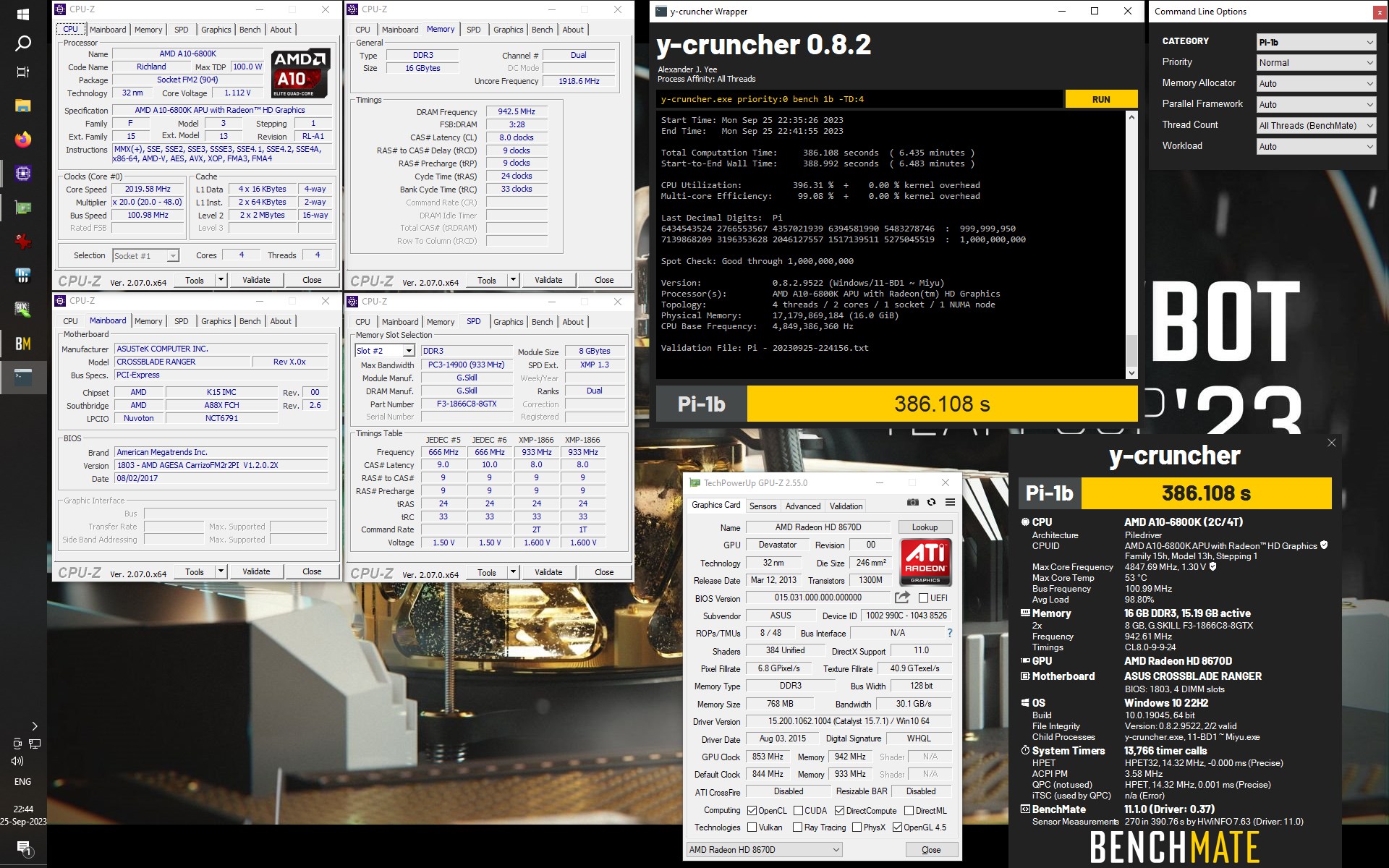Toggle the DirectCompute checkbox
Screen dimensions: 1389x868
click(x=839, y=811)
